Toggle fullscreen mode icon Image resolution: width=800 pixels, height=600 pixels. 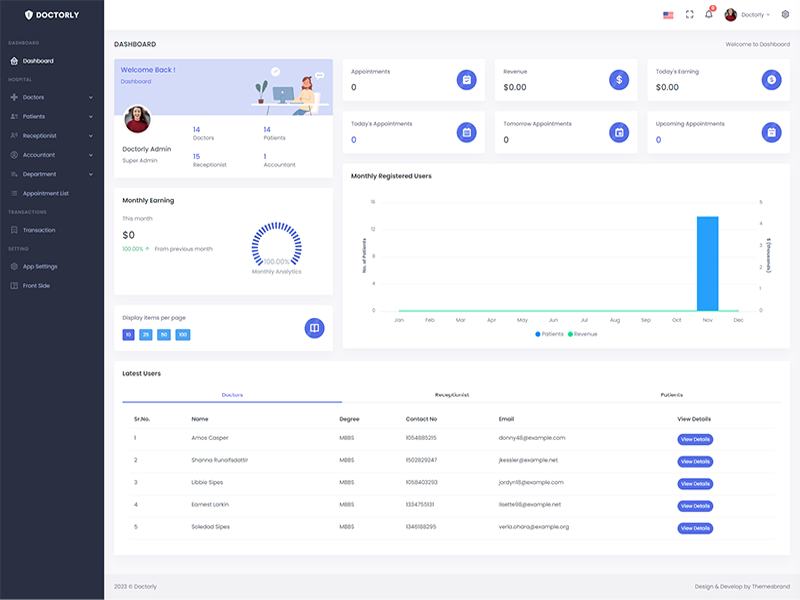tap(689, 15)
